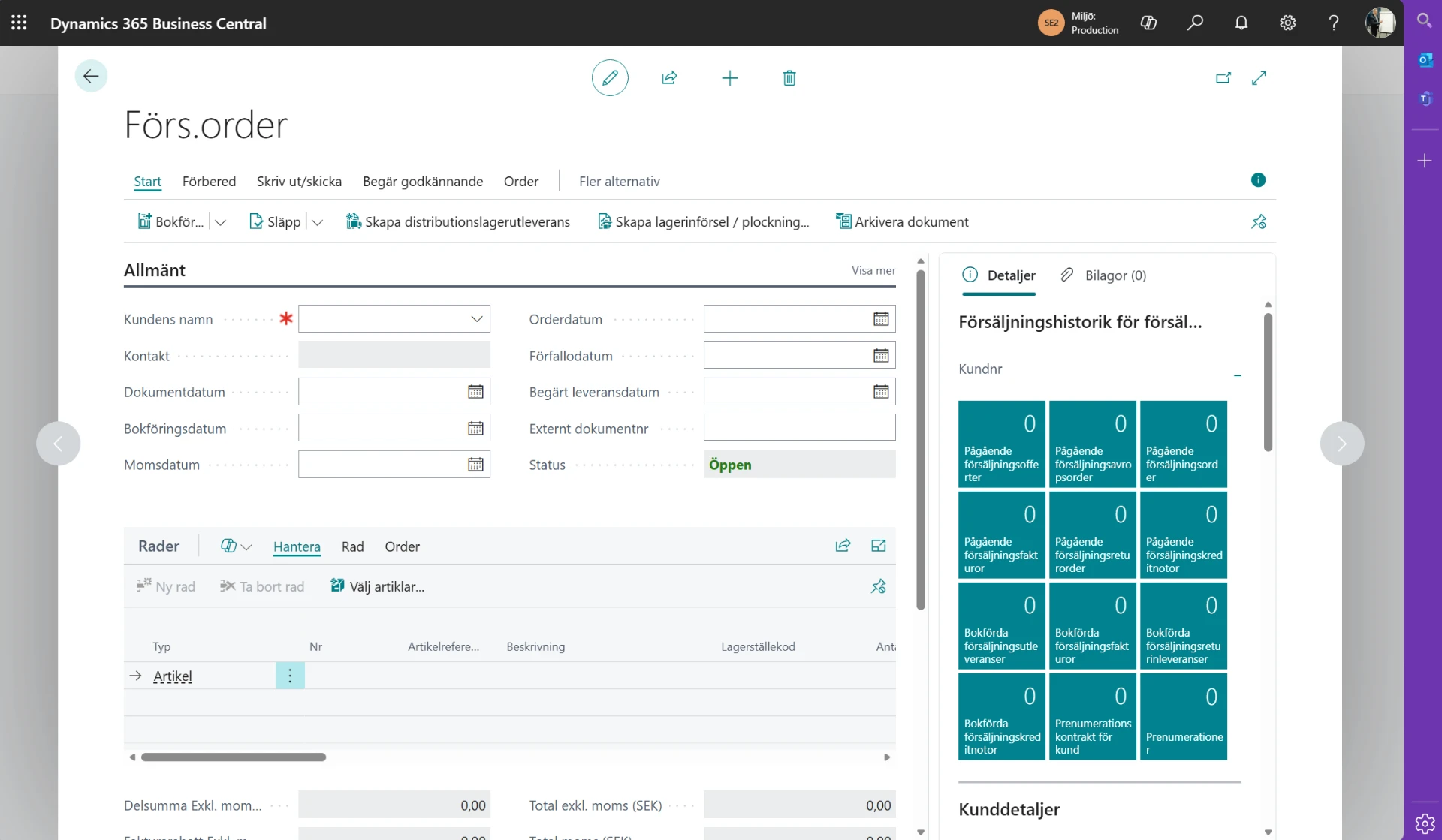Click Arkivera dokument

(x=902, y=222)
